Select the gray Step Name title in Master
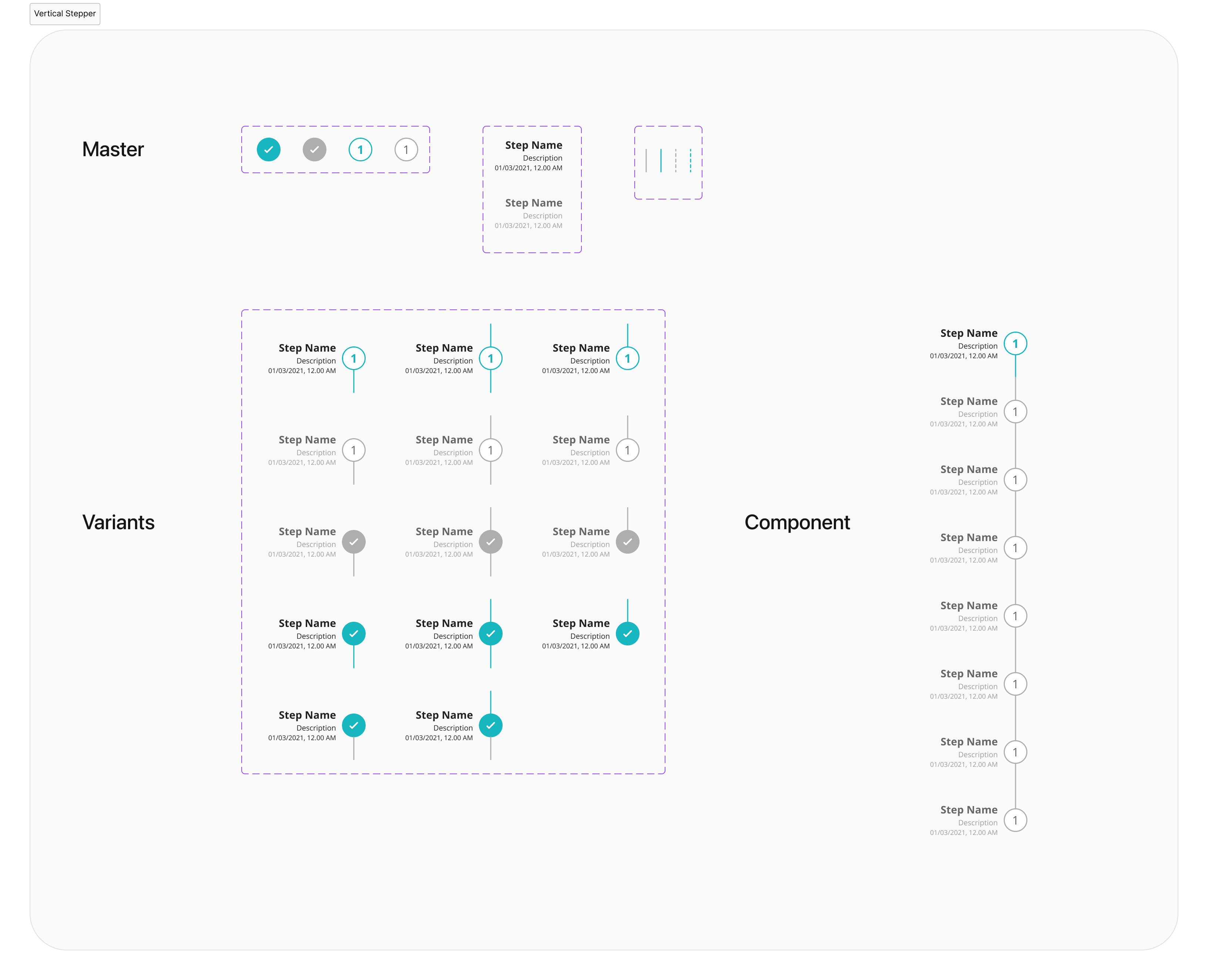Viewport: 1208px width, 980px height. [x=533, y=203]
